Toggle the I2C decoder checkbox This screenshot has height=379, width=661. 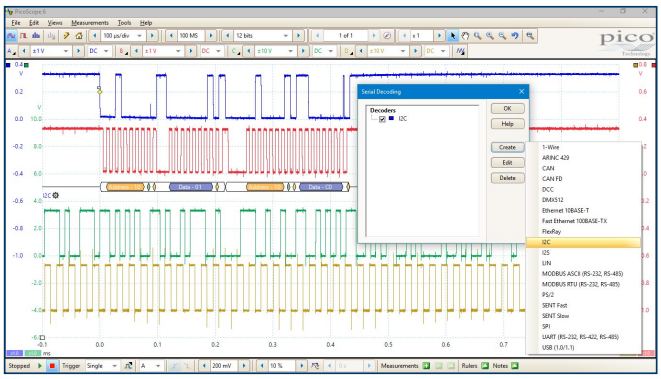point(382,119)
